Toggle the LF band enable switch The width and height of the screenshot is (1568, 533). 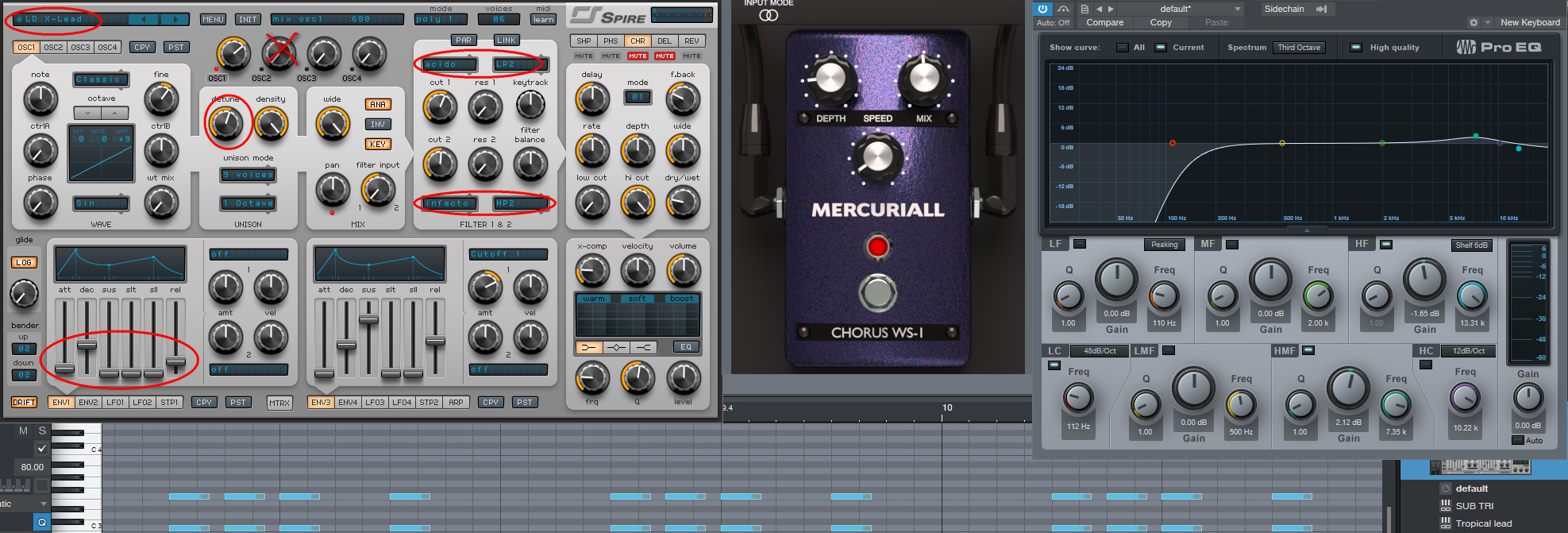pos(1079,244)
